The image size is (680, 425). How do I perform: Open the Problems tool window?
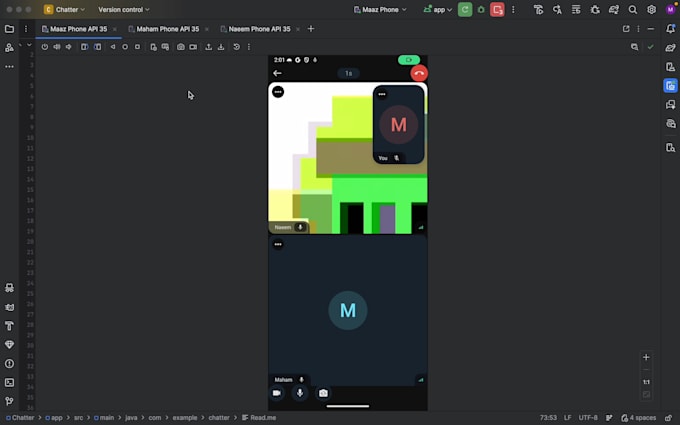(x=9, y=363)
